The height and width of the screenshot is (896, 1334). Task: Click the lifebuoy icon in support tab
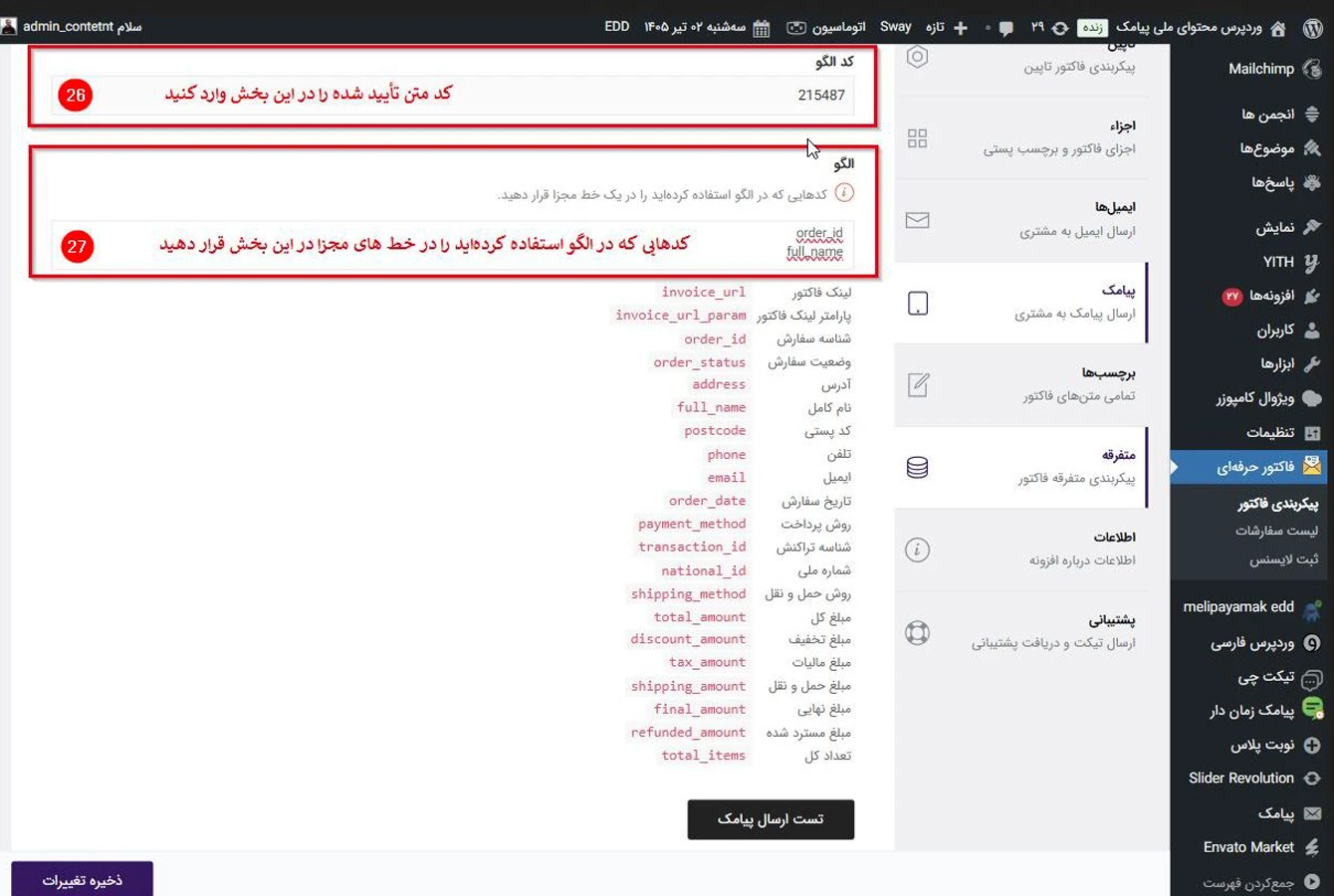[918, 632]
